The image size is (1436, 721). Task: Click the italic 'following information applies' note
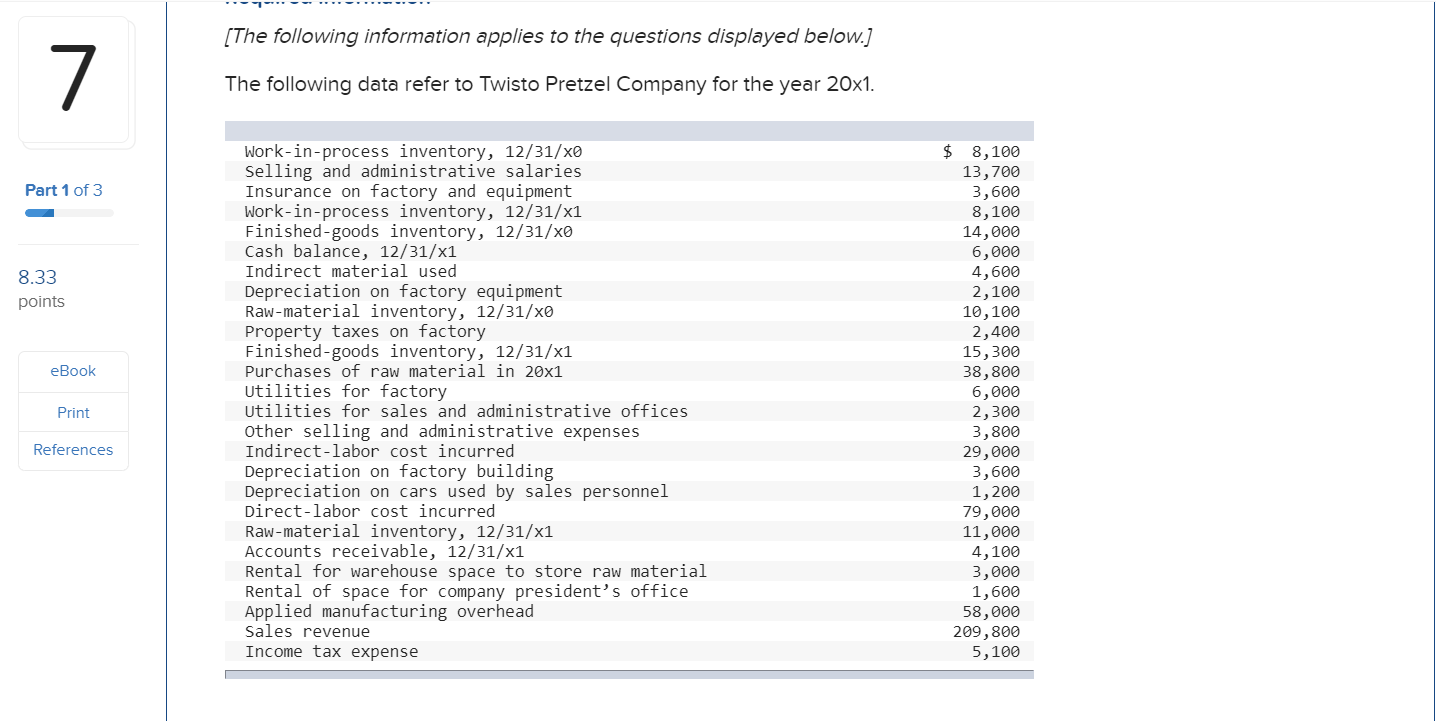(x=548, y=37)
